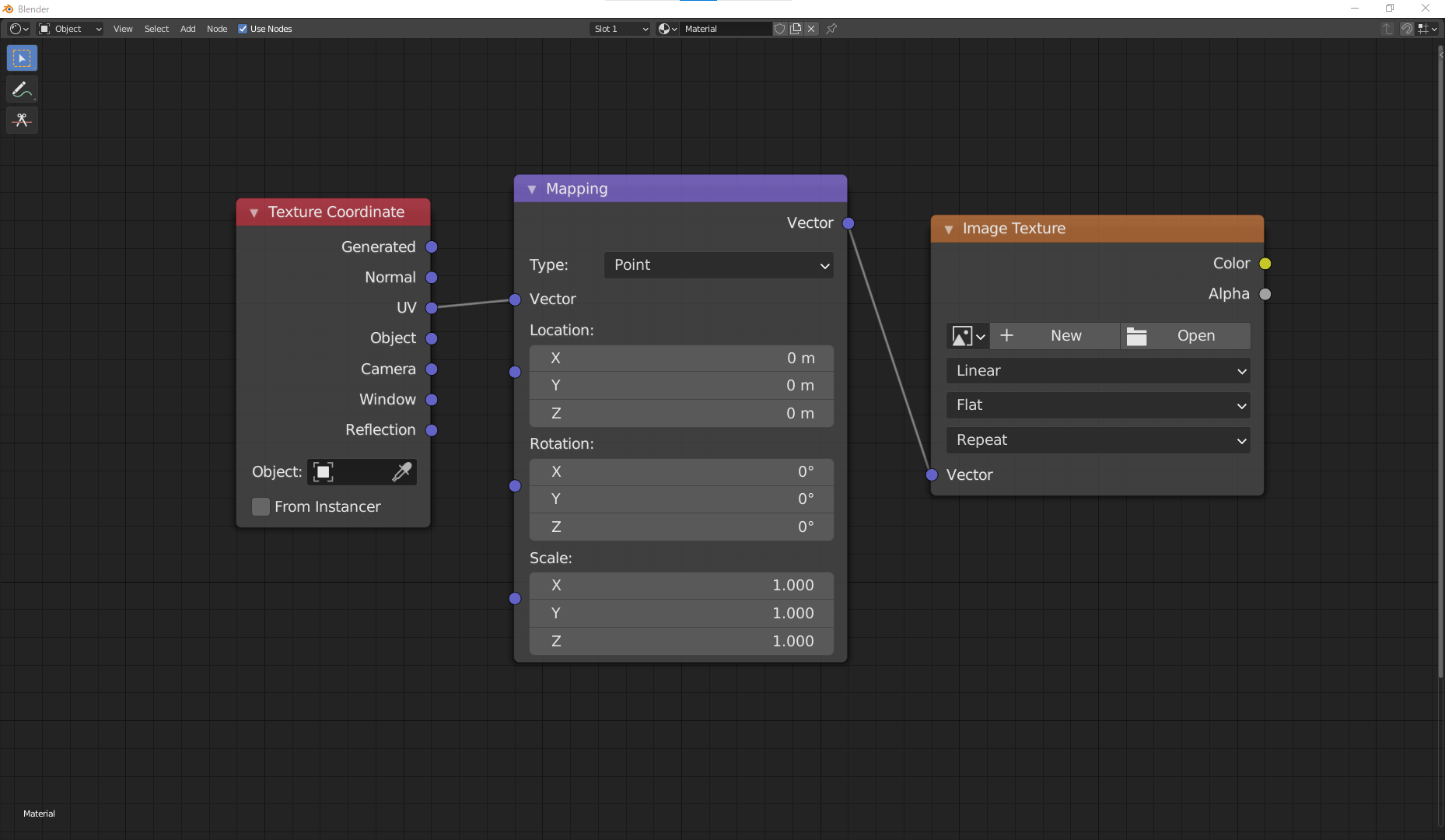Select the Tweak tool at toolbar top
The height and width of the screenshot is (840, 1445).
pos(22,58)
